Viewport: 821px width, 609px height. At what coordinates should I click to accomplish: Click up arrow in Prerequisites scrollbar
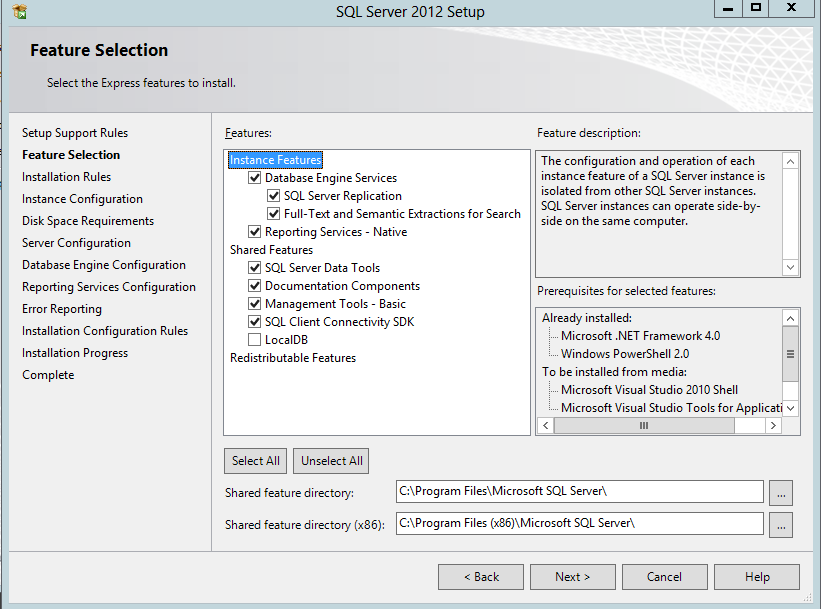pos(790,318)
